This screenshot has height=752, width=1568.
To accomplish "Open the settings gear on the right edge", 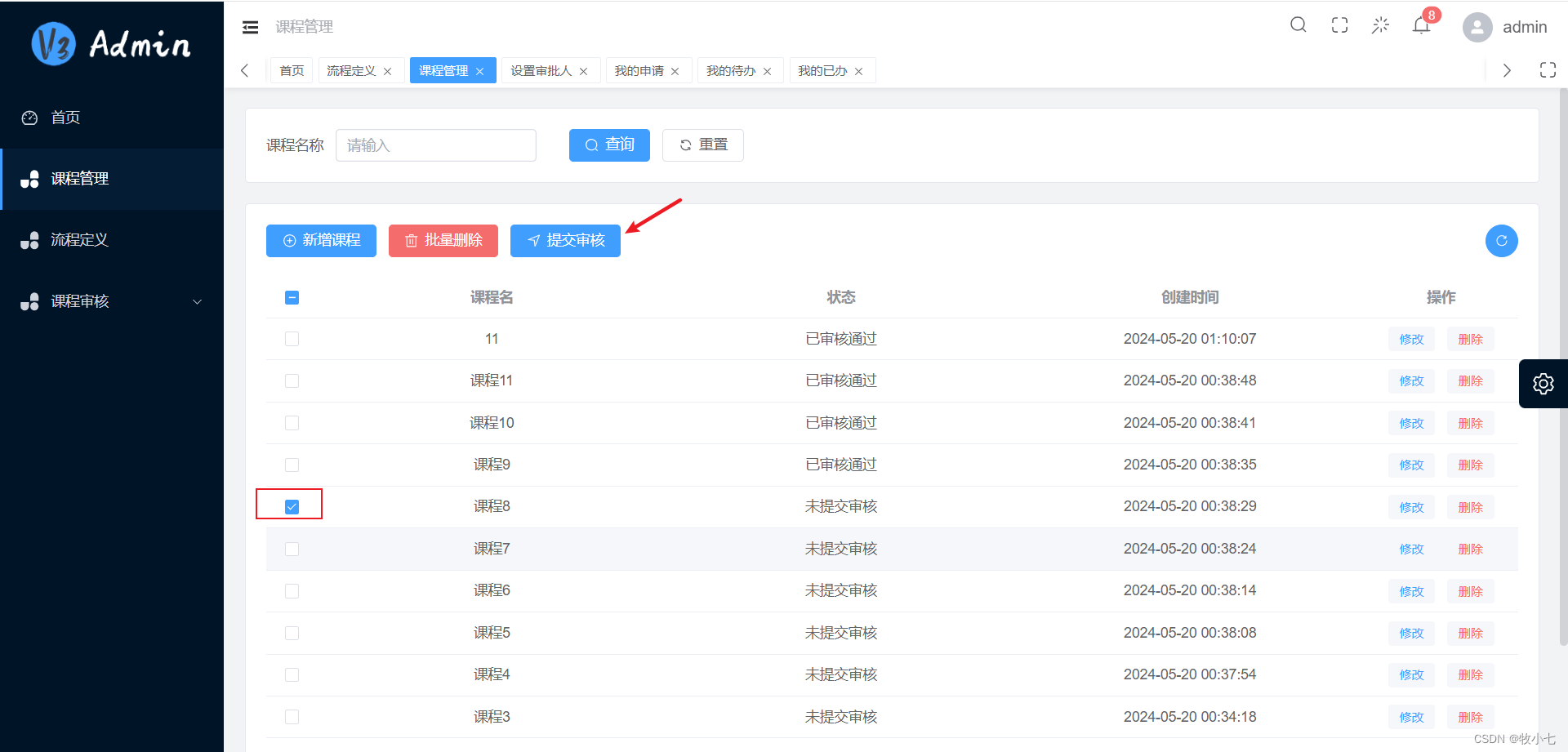I will pyautogui.click(x=1543, y=383).
